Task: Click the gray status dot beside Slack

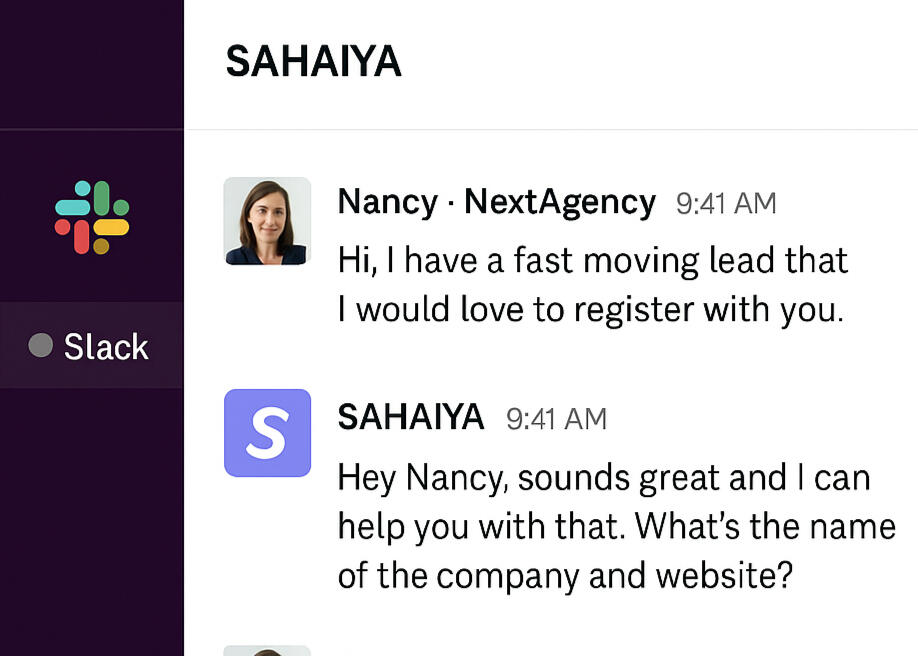Action: pos(40,346)
